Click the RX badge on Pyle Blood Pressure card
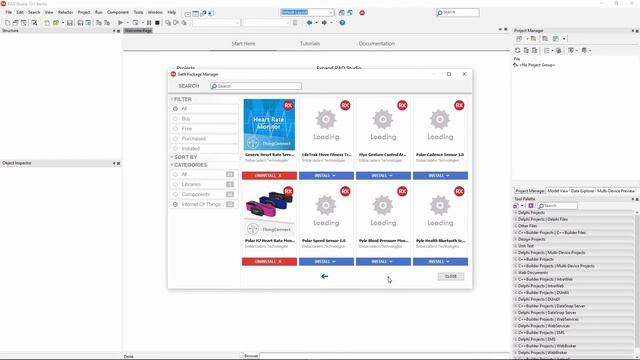The width and height of the screenshot is (640, 360). click(x=402, y=191)
